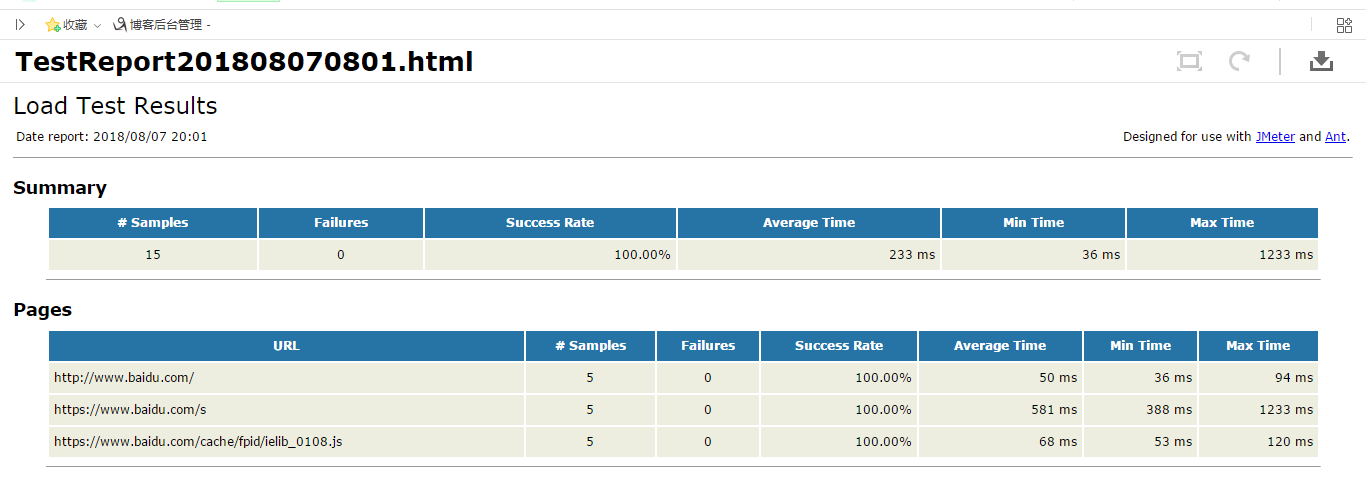Viewport: 1366px width, 494px height.
Task: Select the 120 ms max time cell
Action: 1258,441
